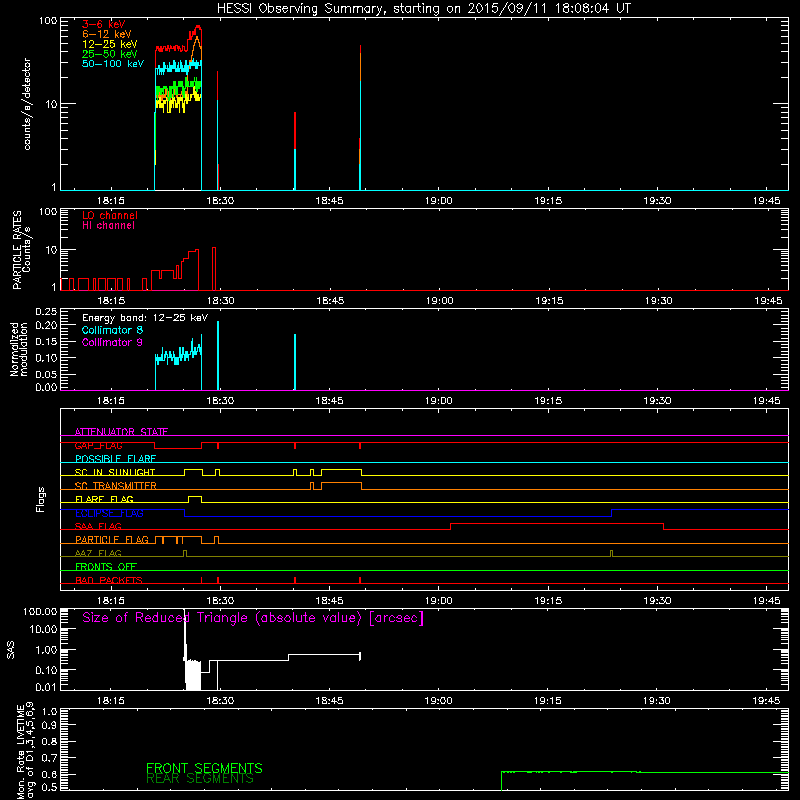Screen dimensions: 800x800
Task: Click the dim olive flag label above FRONTS_OFF
Action: tap(98, 553)
